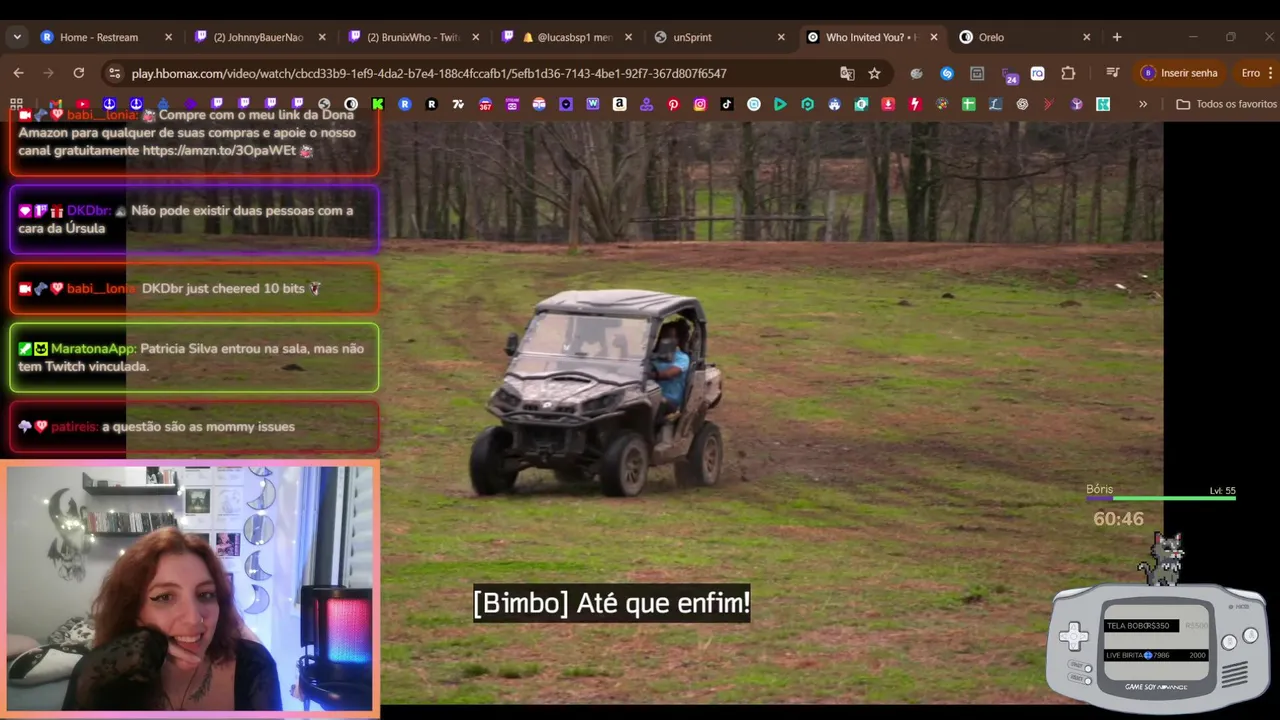Click the 60:46 timer overlay
This screenshot has width=1280, height=720.
point(1118,519)
